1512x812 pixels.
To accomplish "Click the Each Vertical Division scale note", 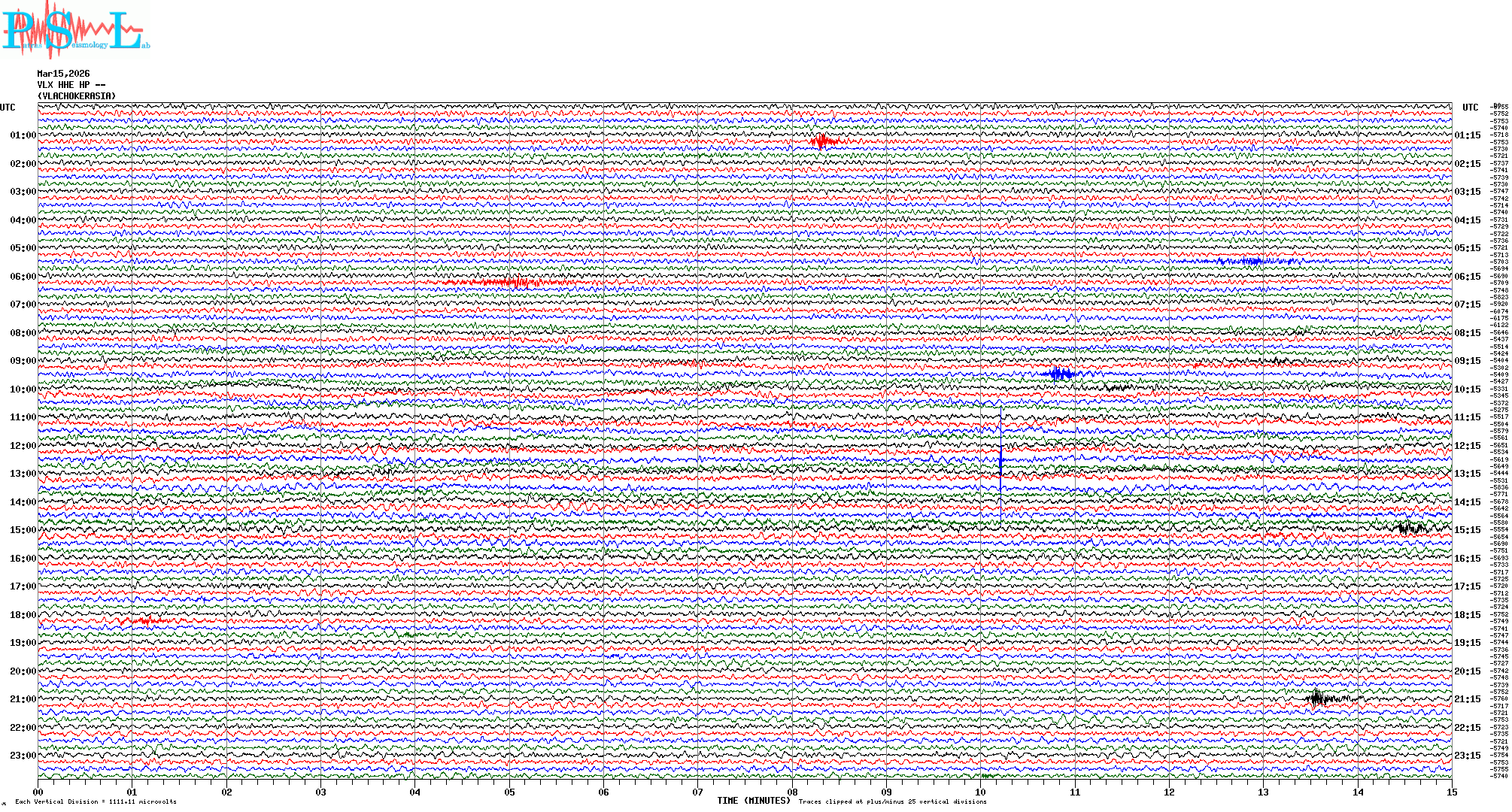I will point(96,801).
